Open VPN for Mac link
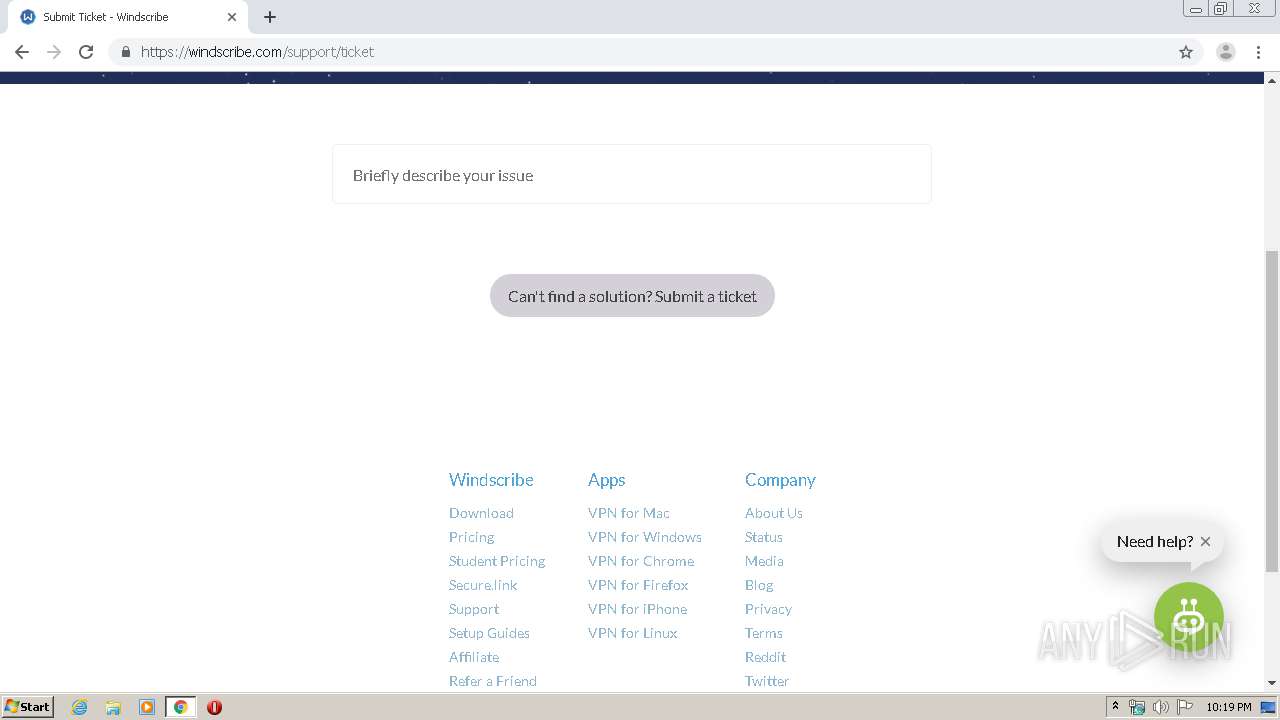Screen dimensions: 1280x720 [x=629, y=513]
